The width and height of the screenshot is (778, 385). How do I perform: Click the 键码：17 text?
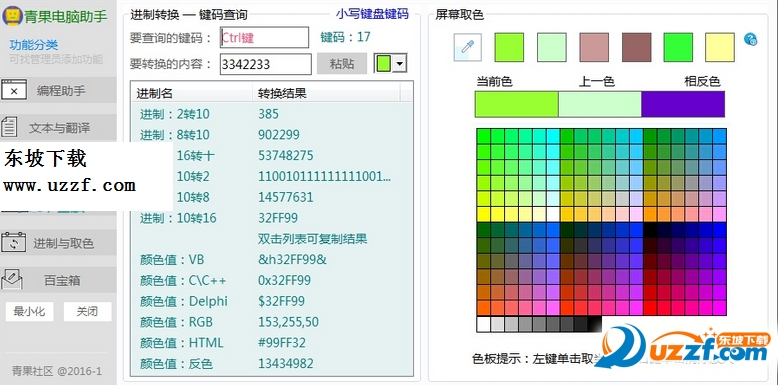click(x=345, y=37)
